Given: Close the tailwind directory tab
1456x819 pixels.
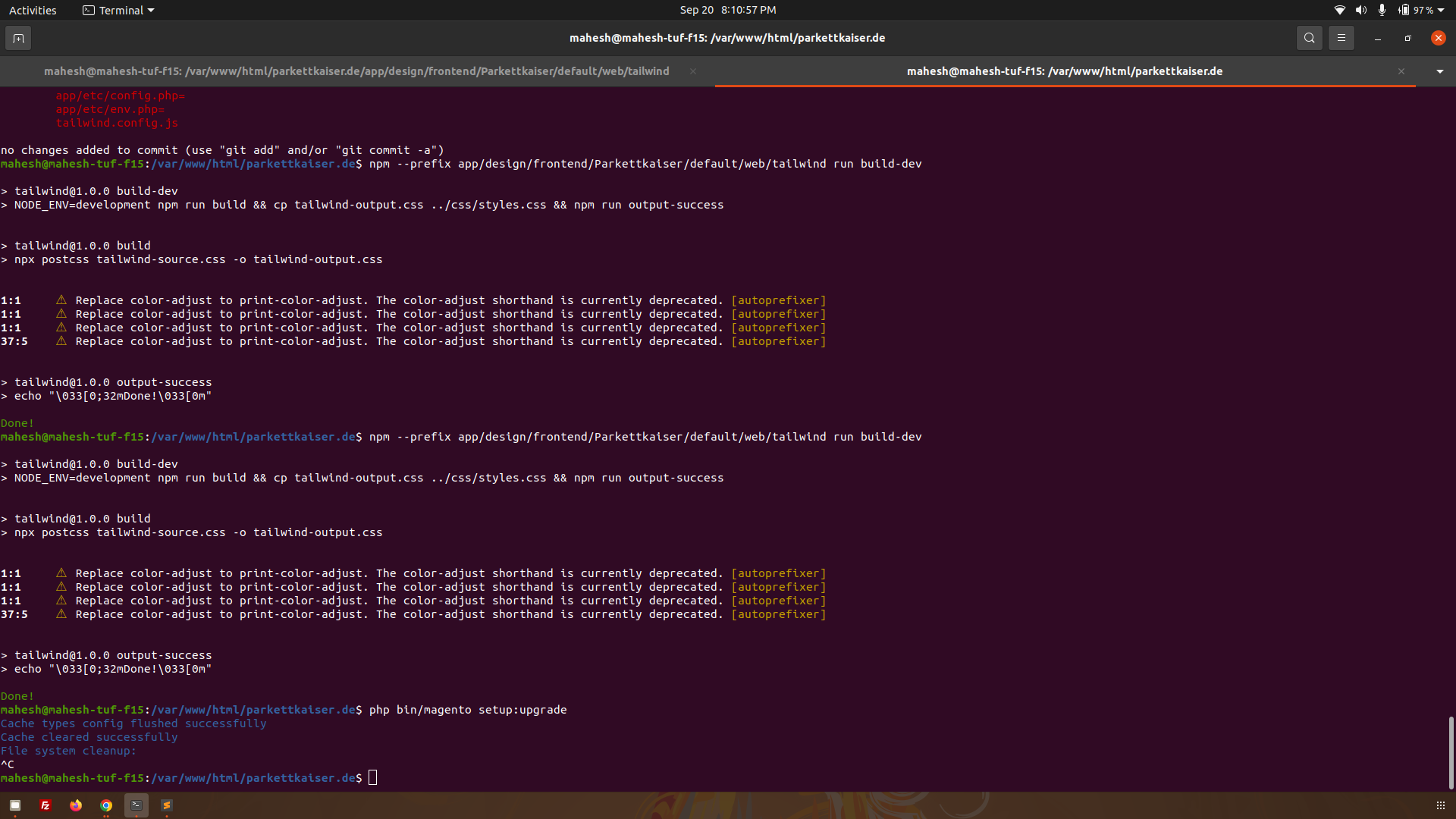Looking at the screenshot, I should click(x=693, y=71).
